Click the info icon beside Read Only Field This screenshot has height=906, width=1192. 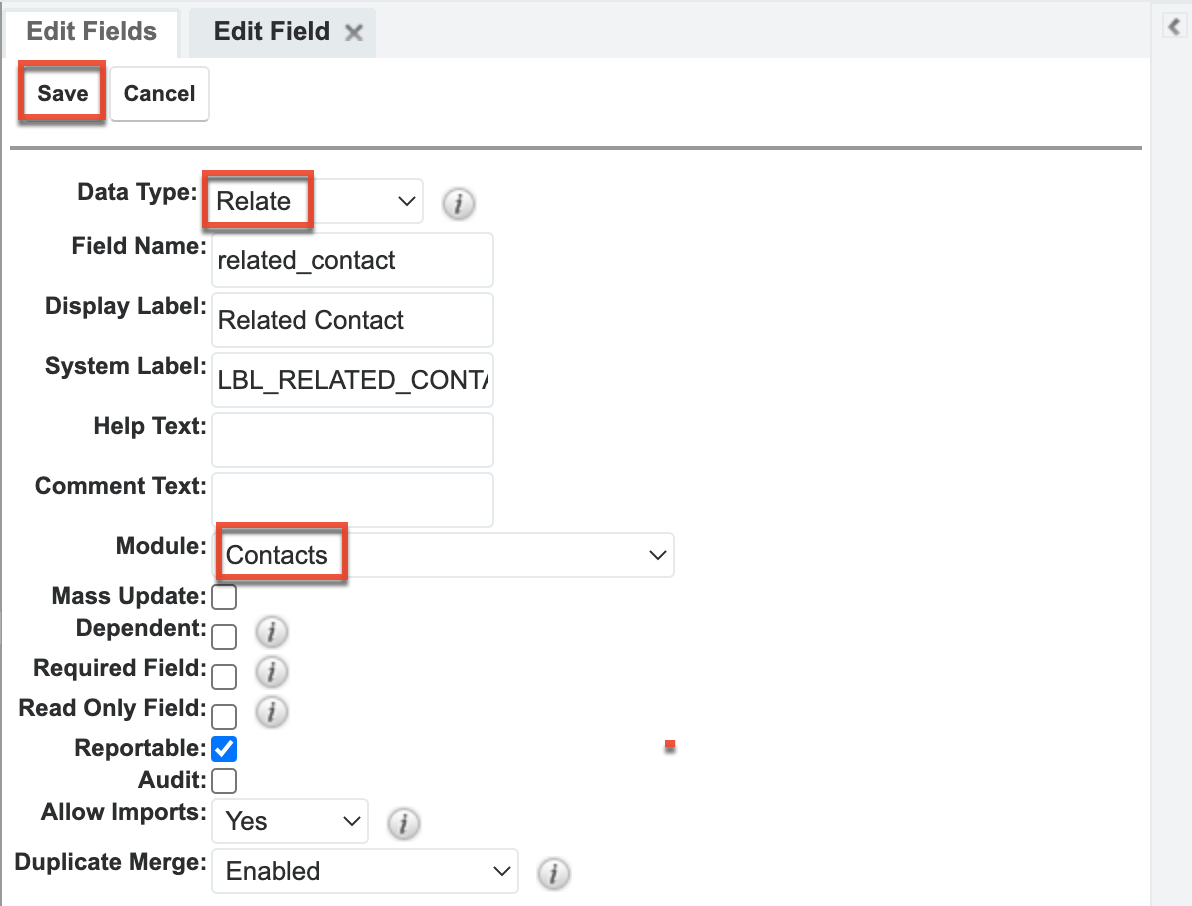click(x=271, y=712)
